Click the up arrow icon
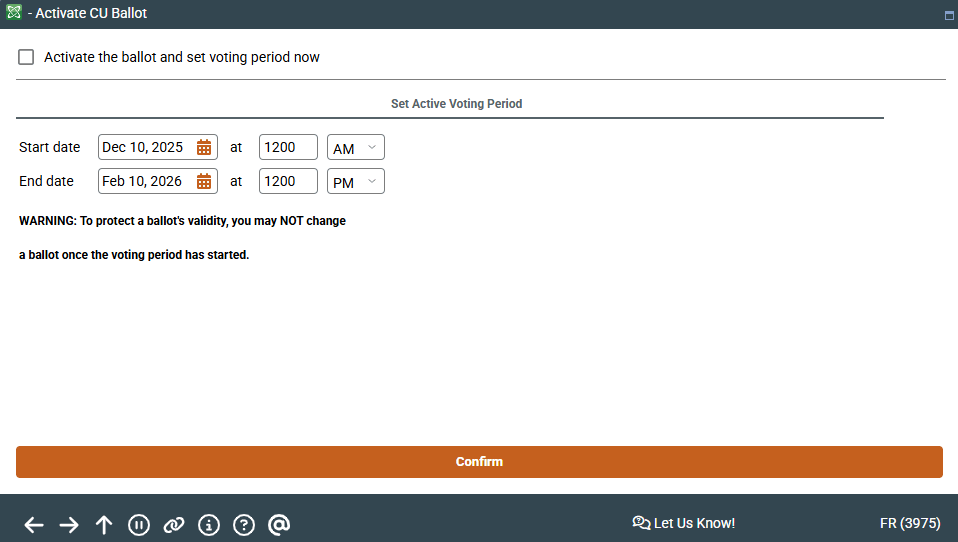Image resolution: width=958 pixels, height=542 pixels. (104, 525)
